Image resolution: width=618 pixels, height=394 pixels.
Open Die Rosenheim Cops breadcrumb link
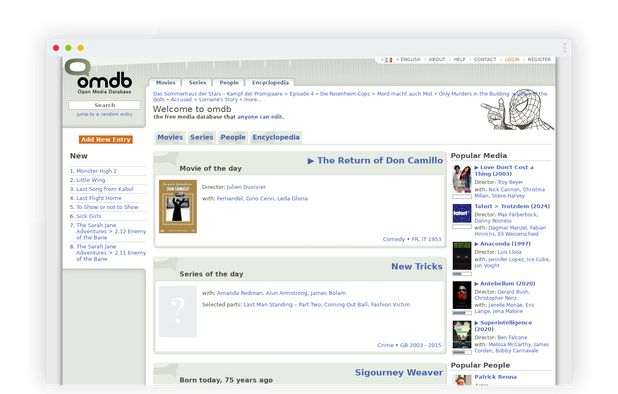(344, 94)
